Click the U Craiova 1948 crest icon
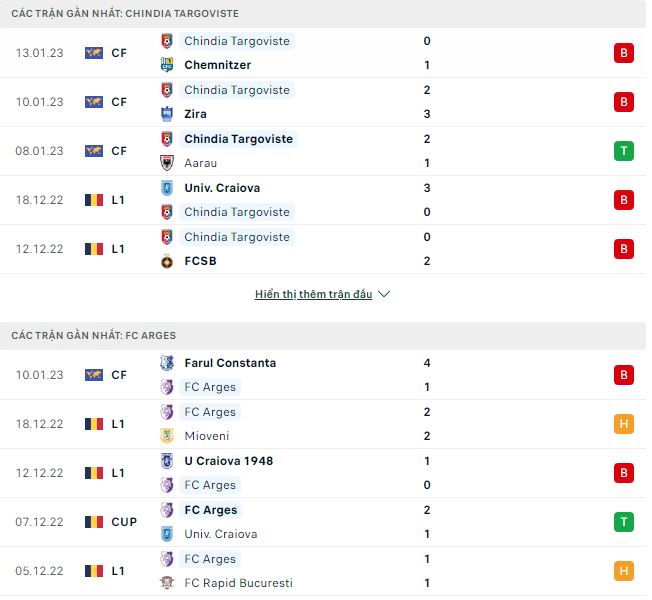Screen dimensions: 652x600 pyautogui.click(x=167, y=461)
